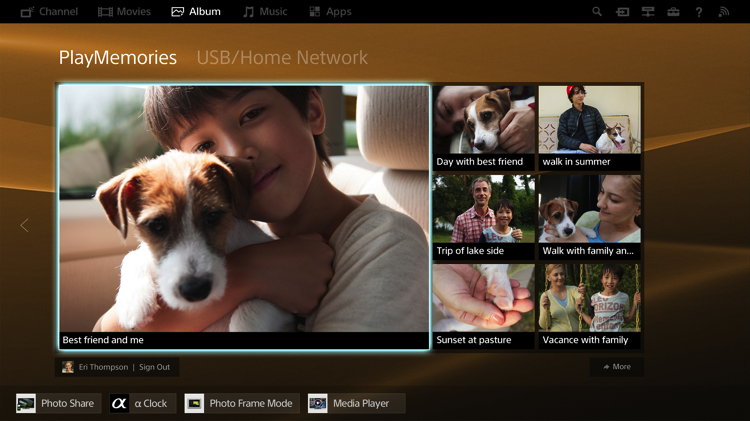The width and height of the screenshot is (750, 421).
Task: Click the Photo Share icon
Action: (x=26, y=403)
